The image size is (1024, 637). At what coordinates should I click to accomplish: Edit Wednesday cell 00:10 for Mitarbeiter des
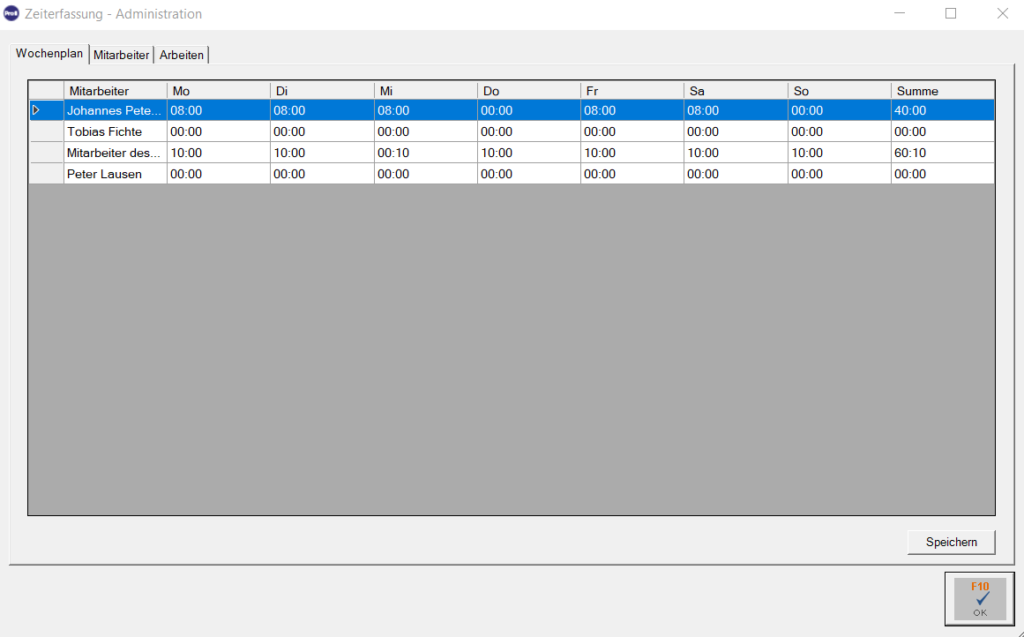tap(425, 153)
